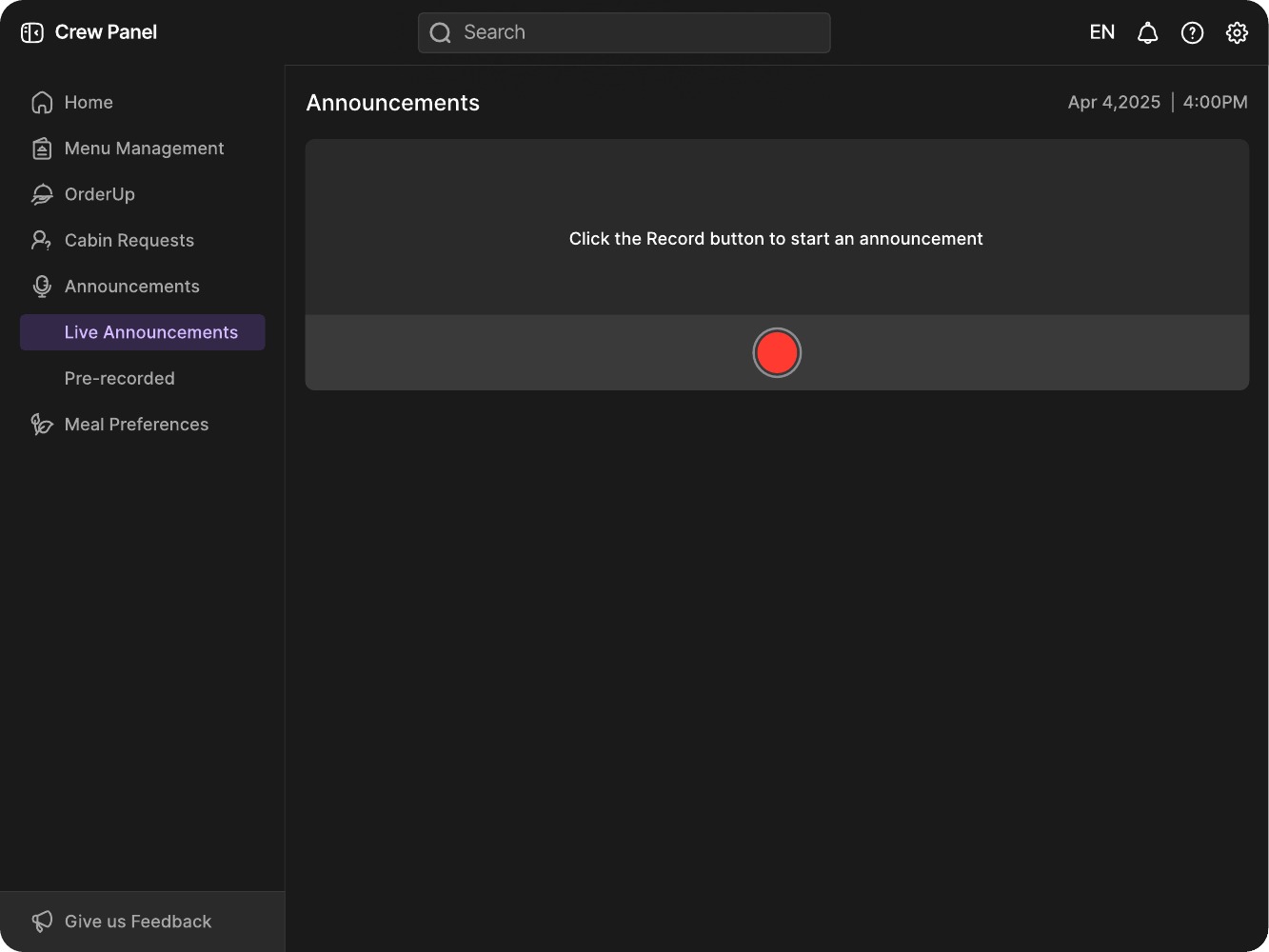Open the Meal Preferences label
The image size is (1269, 952).
point(137,425)
